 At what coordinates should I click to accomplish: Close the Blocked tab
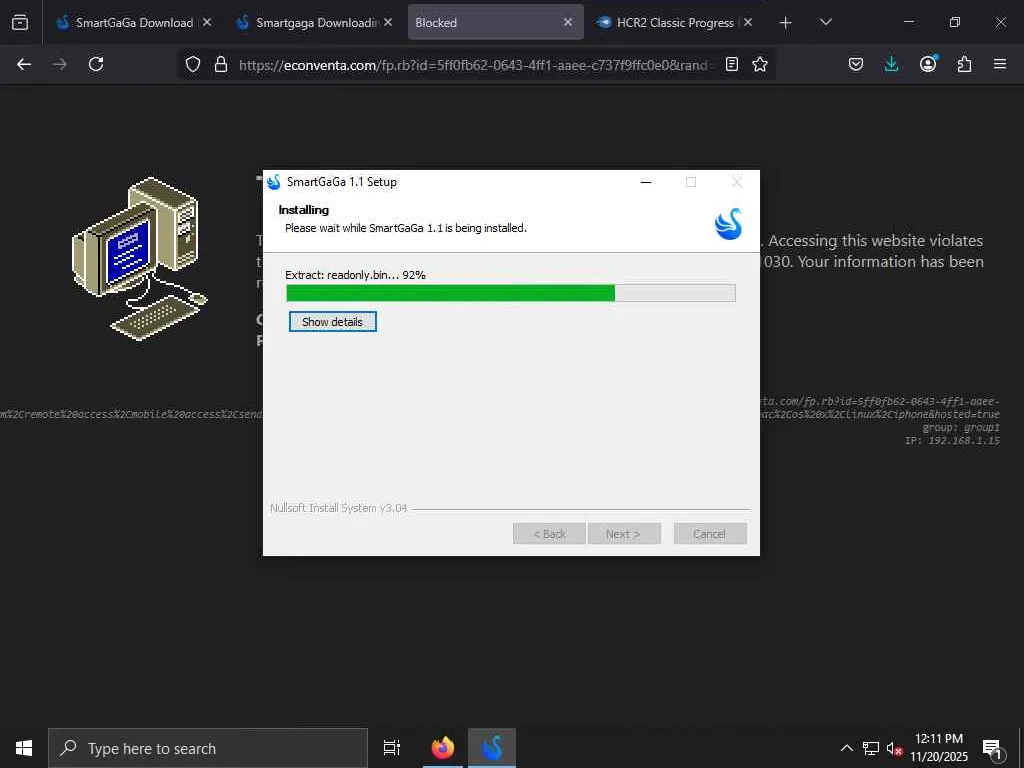coord(568,22)
